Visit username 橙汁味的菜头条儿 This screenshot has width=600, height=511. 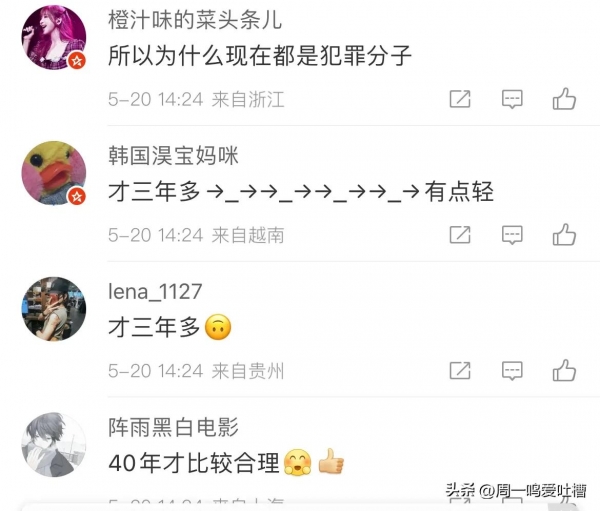(195, 20)
